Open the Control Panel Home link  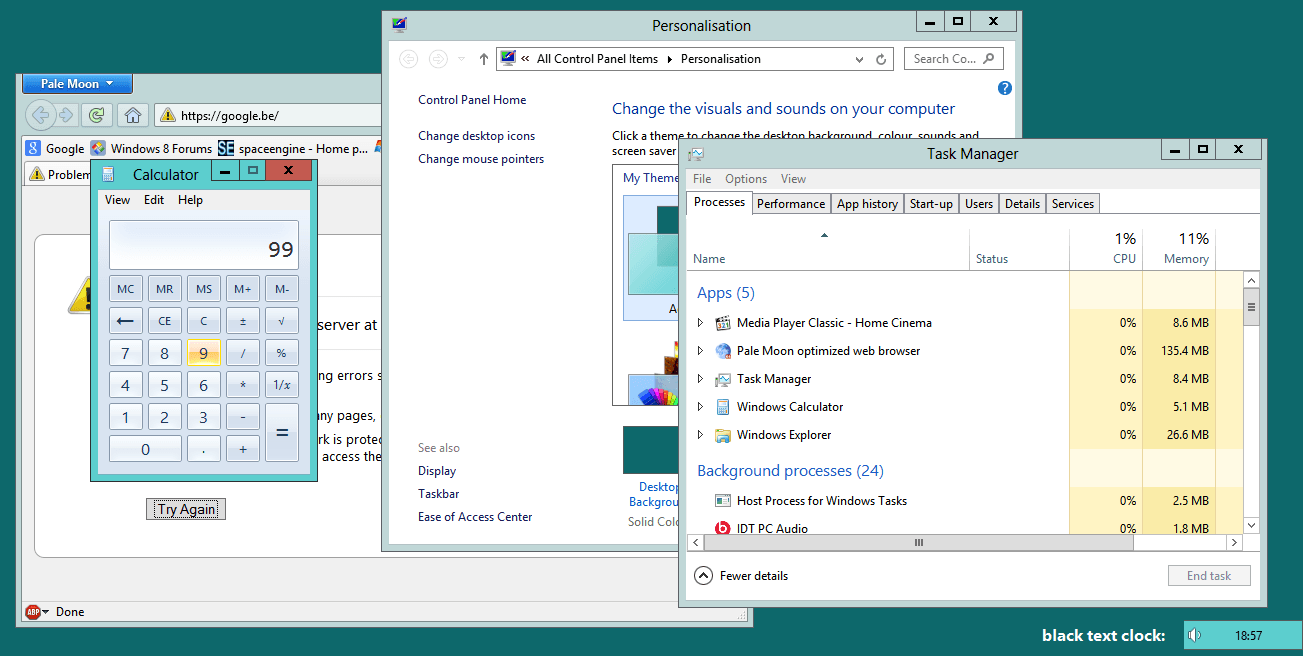click(472, 100)
